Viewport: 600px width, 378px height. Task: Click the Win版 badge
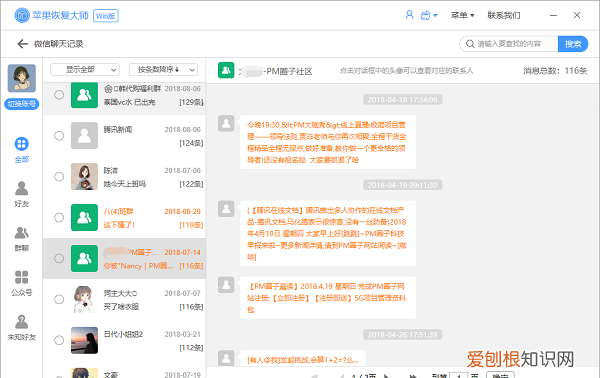click(x=106, y=16)
